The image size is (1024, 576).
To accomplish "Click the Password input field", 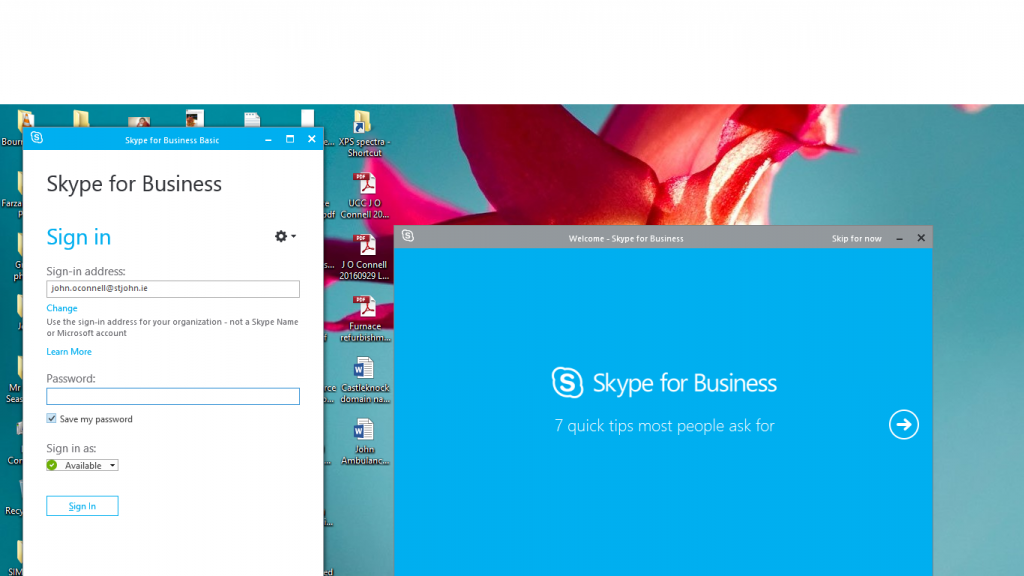I will click(x=173, y=396).
